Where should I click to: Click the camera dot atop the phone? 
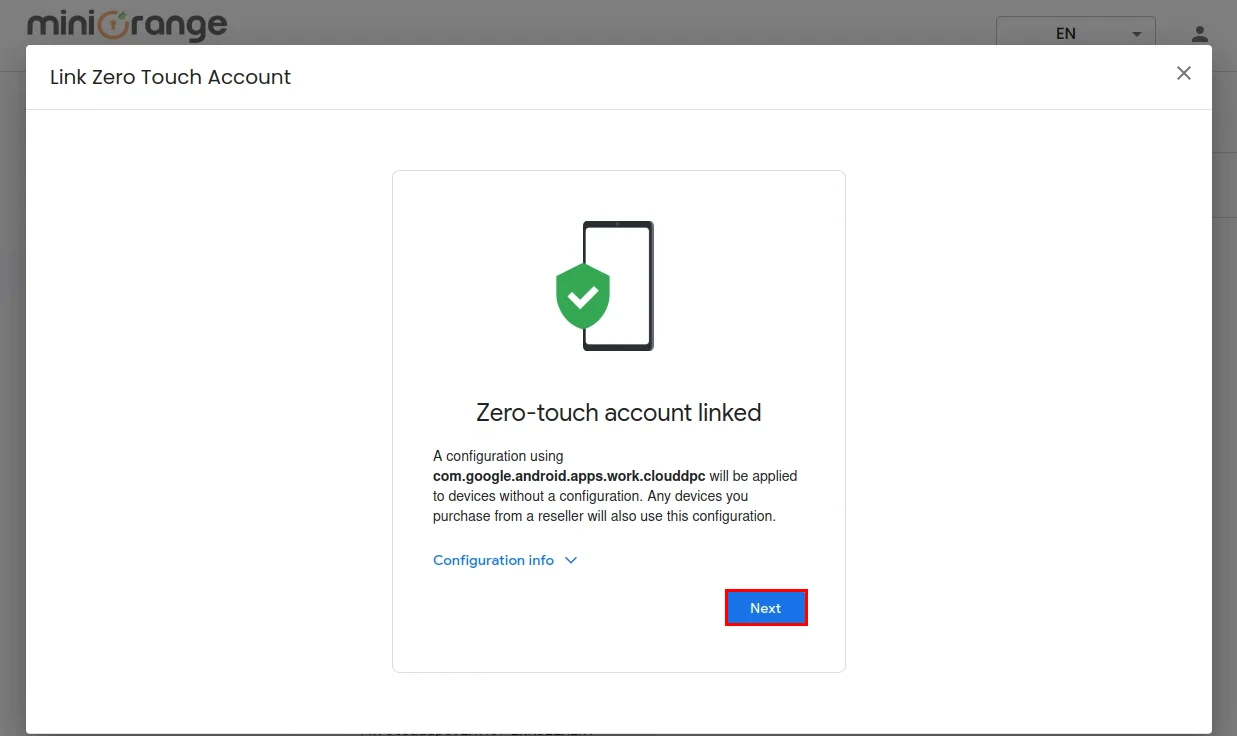(x=618, y=224)
